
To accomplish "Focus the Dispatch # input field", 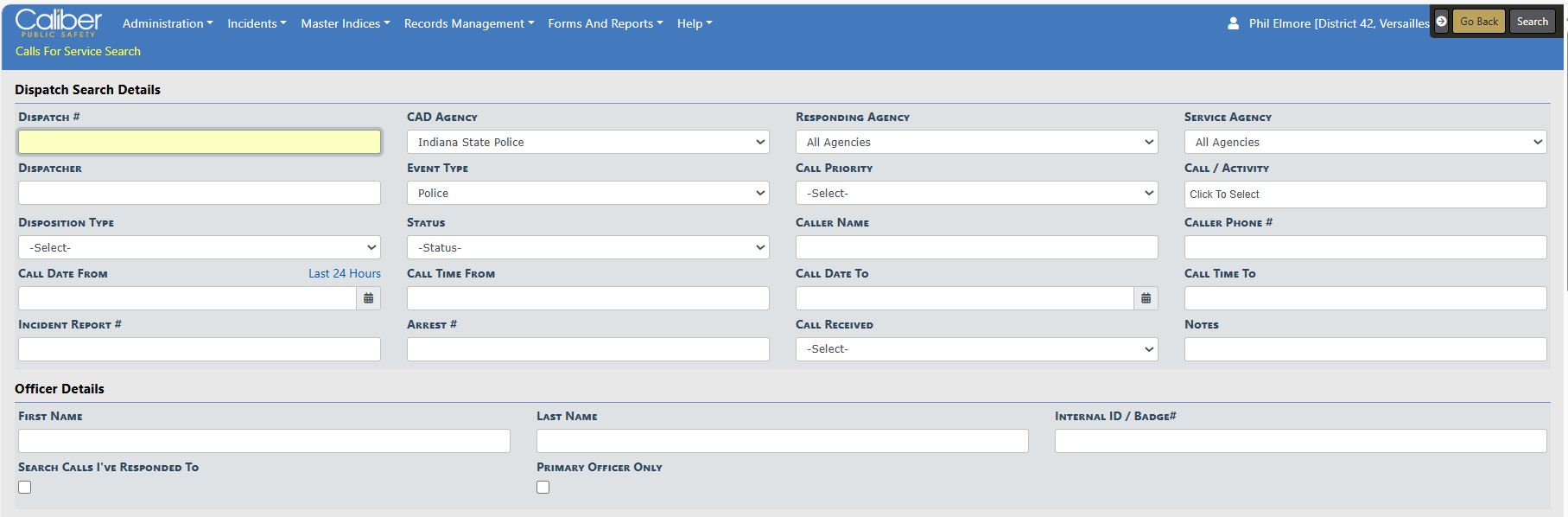I will pyautogui.click(x=199, y=142).
